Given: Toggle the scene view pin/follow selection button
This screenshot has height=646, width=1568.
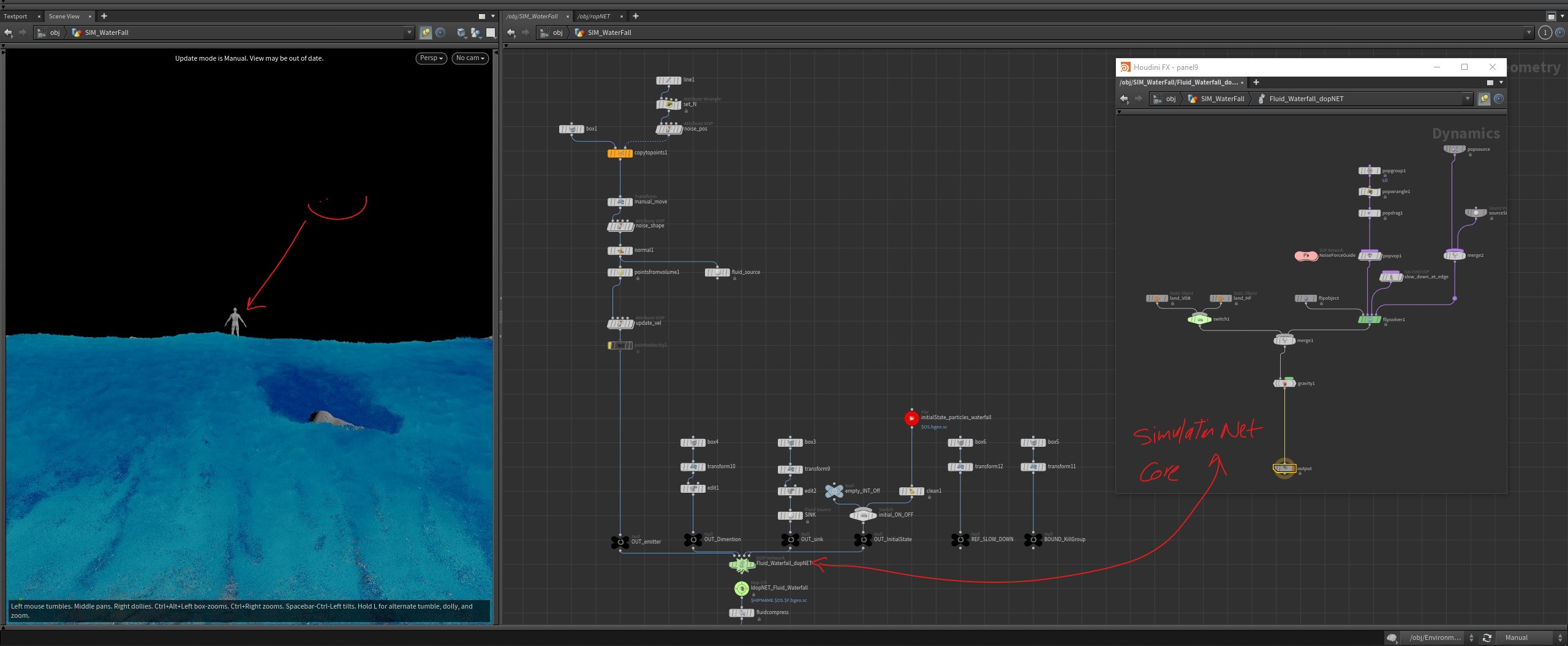Looking at the screenshot, I should tap(426, 32).
